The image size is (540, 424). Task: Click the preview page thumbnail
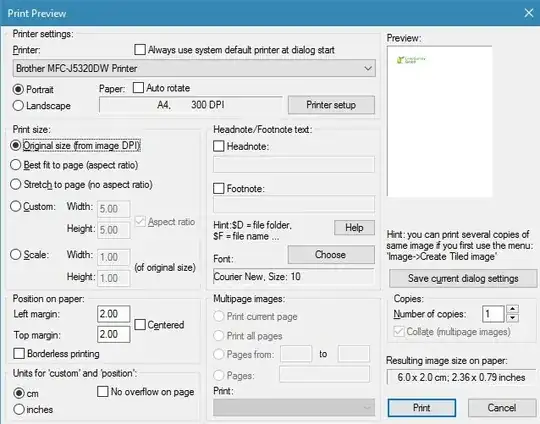tap(439, 121)
